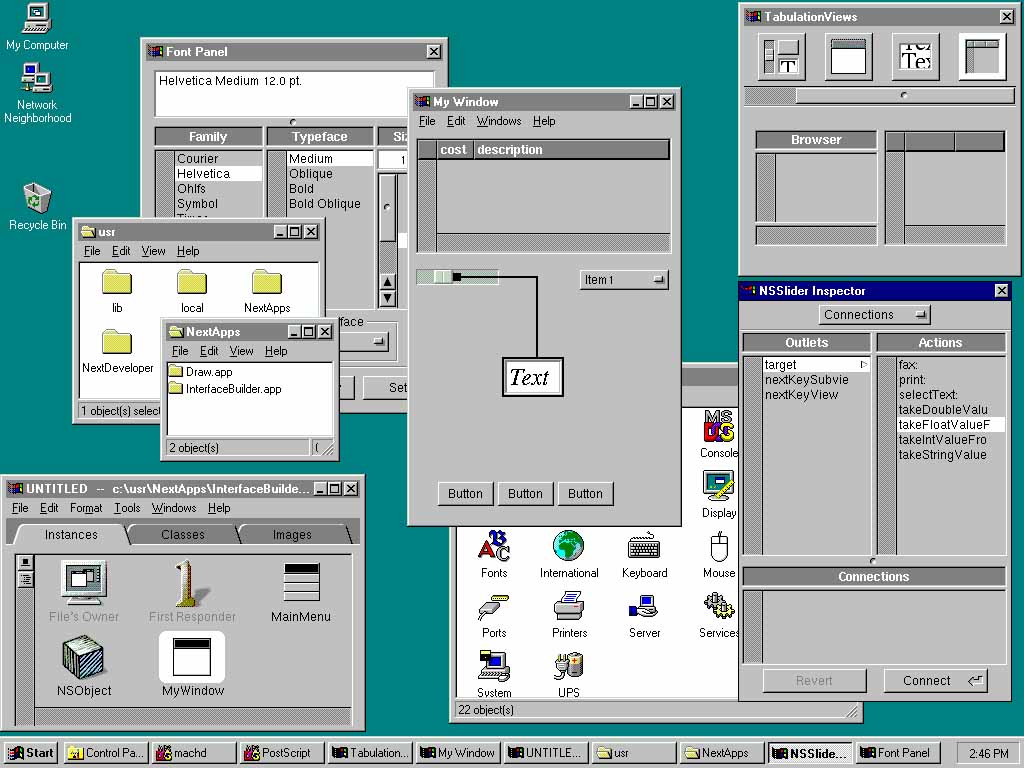
Task: Open the Tools menu in Interface Builder
Action: (x=127, y=508)
